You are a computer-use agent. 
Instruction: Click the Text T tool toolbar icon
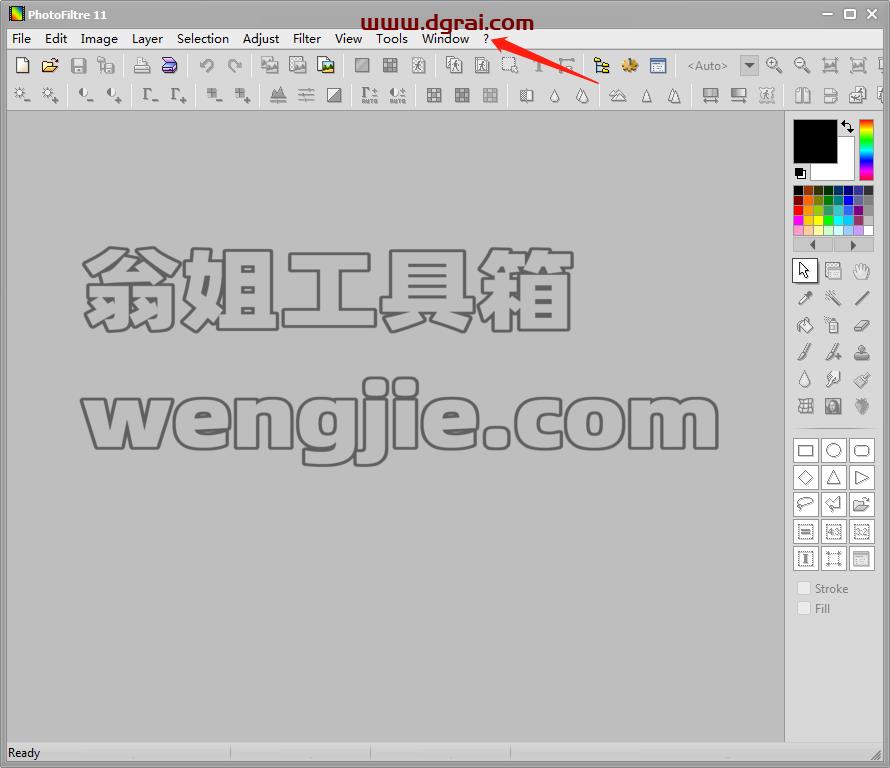click(538, 65)
